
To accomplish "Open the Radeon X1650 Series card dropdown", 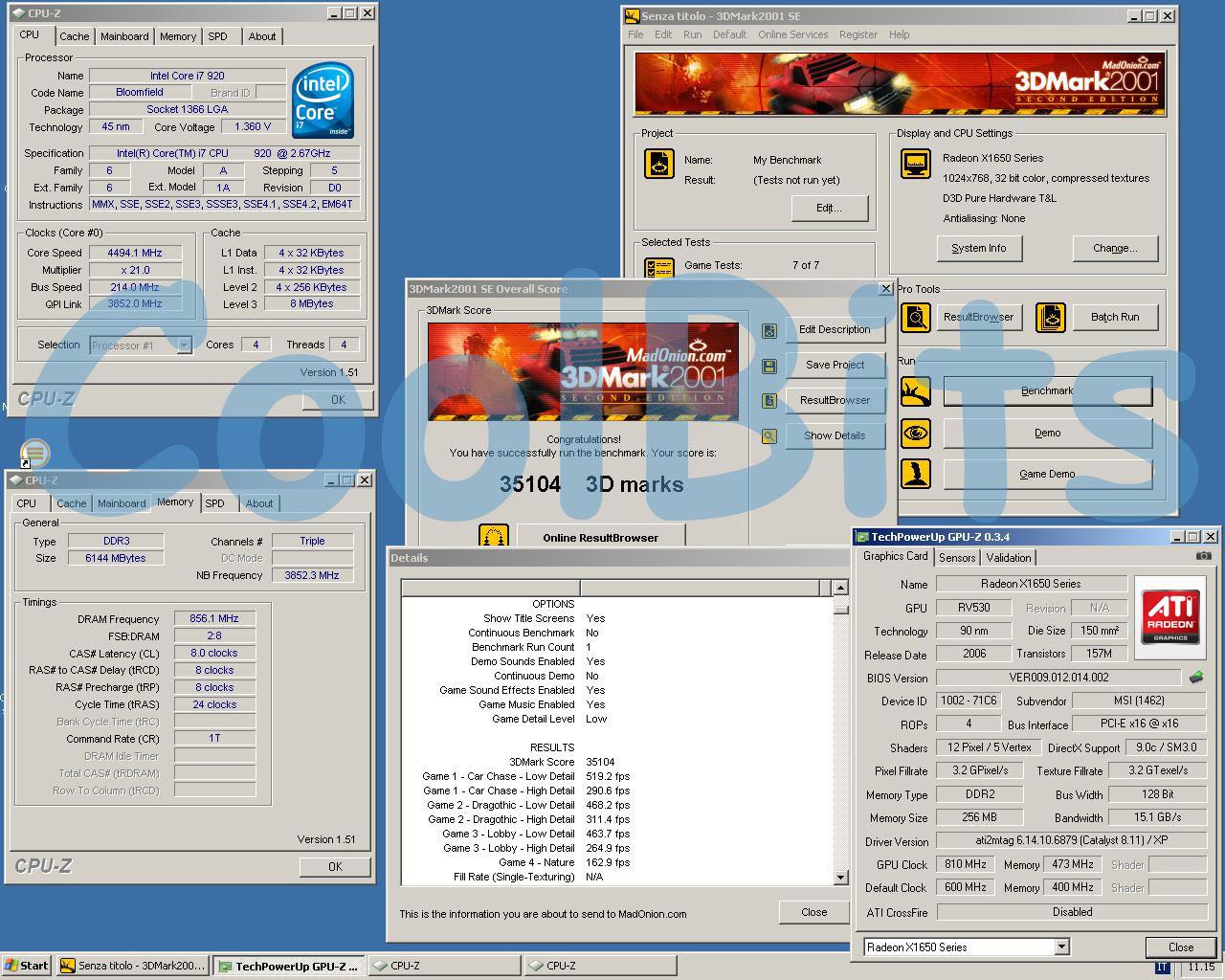I will click(x=1061, y=947).
